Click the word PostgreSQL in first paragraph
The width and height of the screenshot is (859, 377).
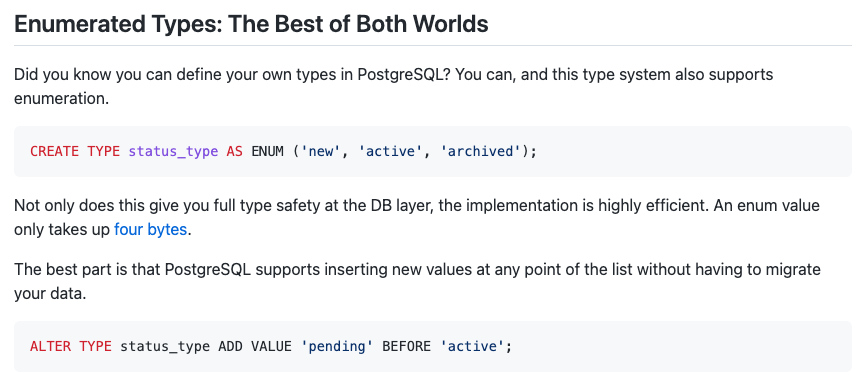click(403, 74)
